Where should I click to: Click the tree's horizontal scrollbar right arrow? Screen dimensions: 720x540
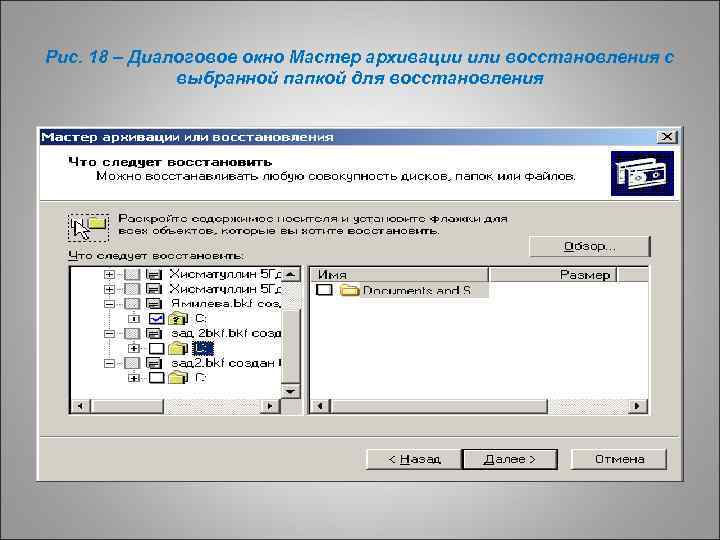click(270, 406)
